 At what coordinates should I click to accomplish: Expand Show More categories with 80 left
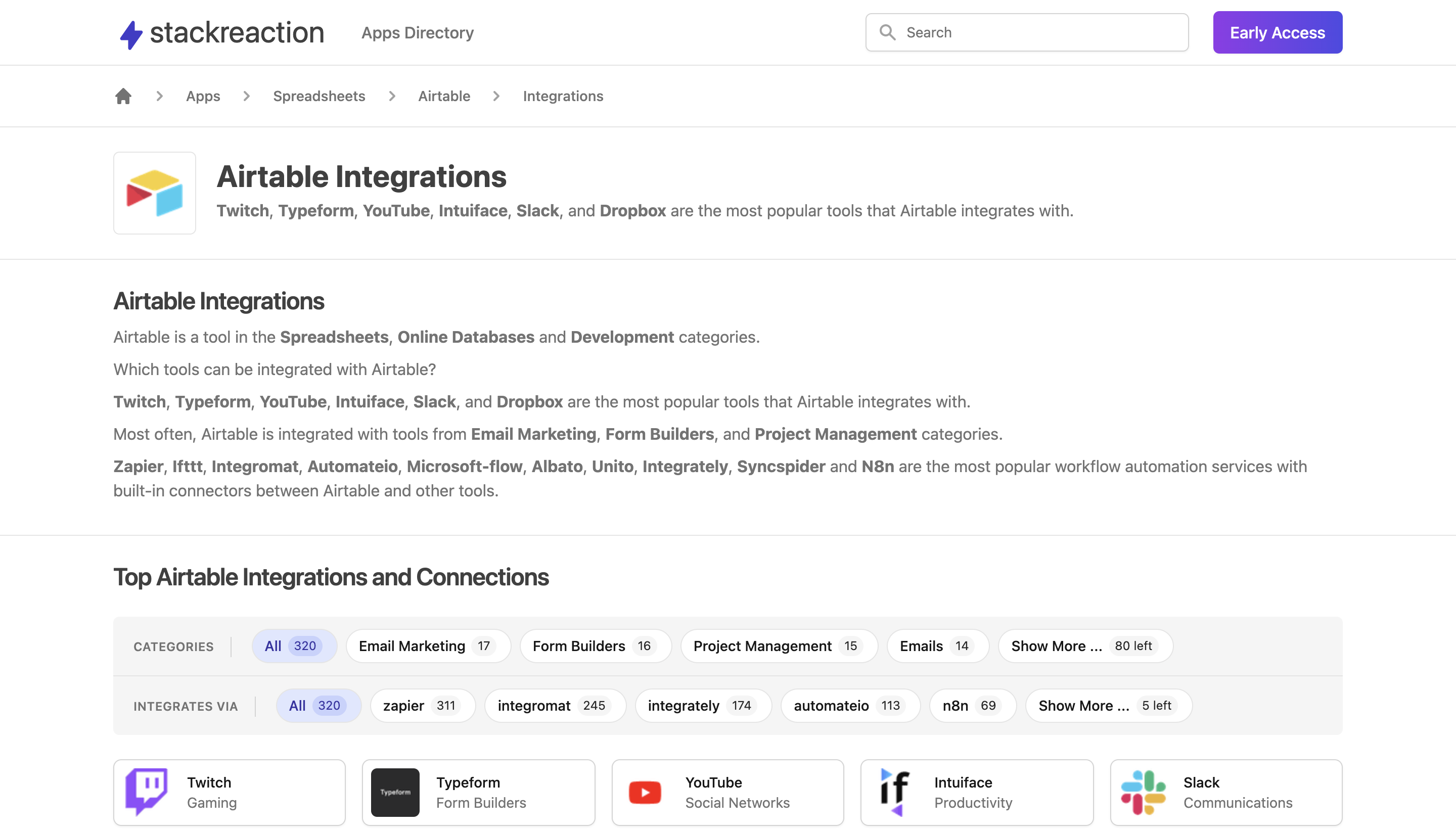1085,646
